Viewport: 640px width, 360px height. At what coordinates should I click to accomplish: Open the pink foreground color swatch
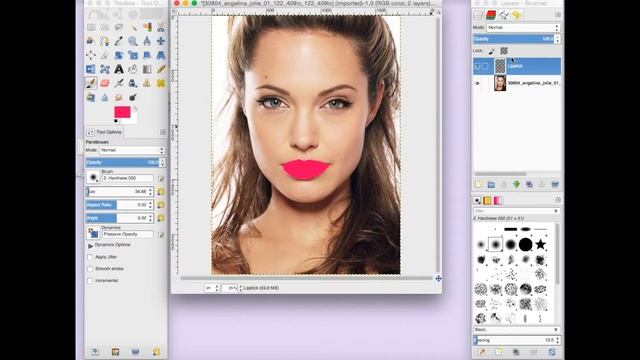(122, 111)
